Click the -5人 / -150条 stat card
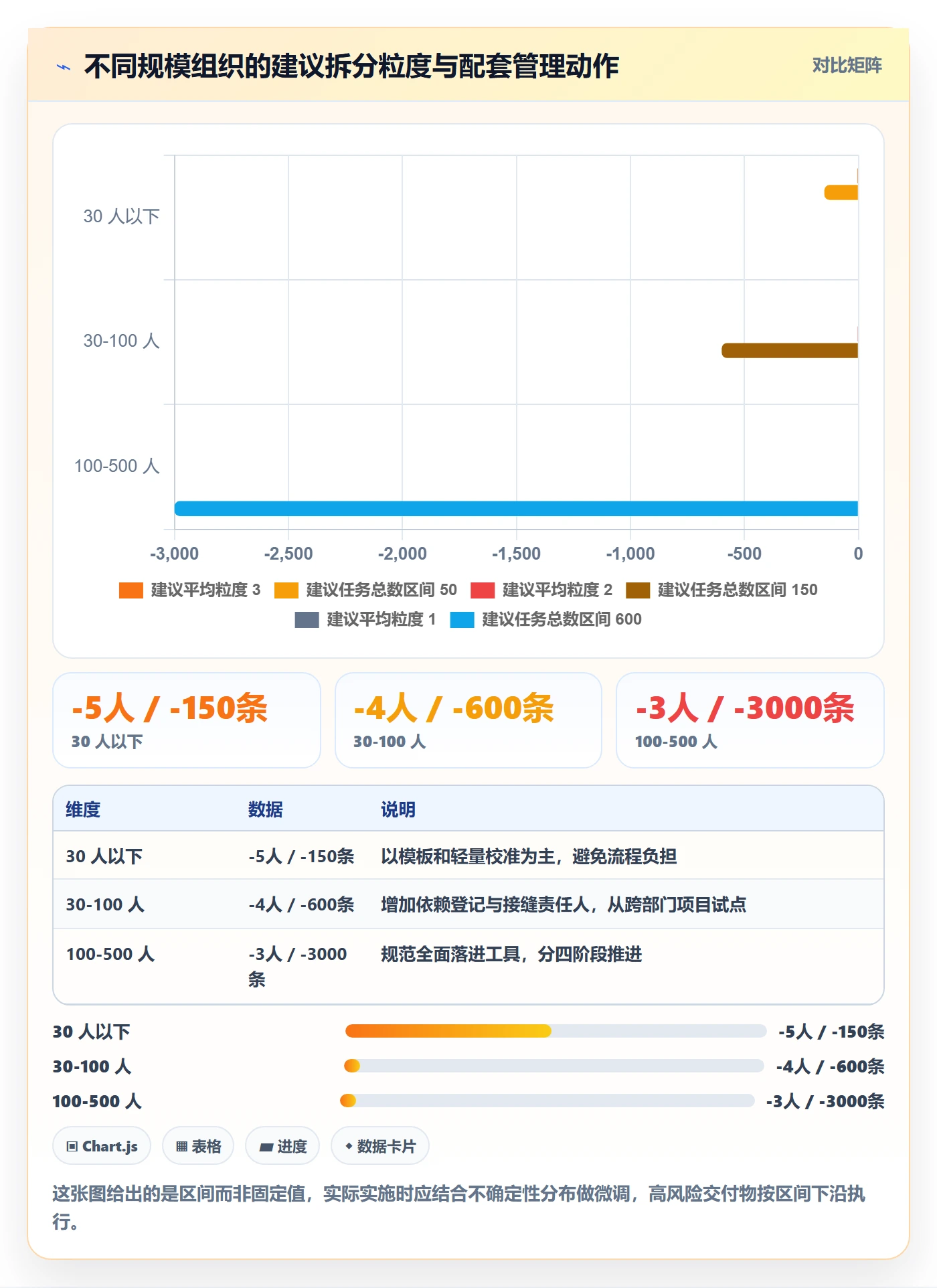 [187, 720]
